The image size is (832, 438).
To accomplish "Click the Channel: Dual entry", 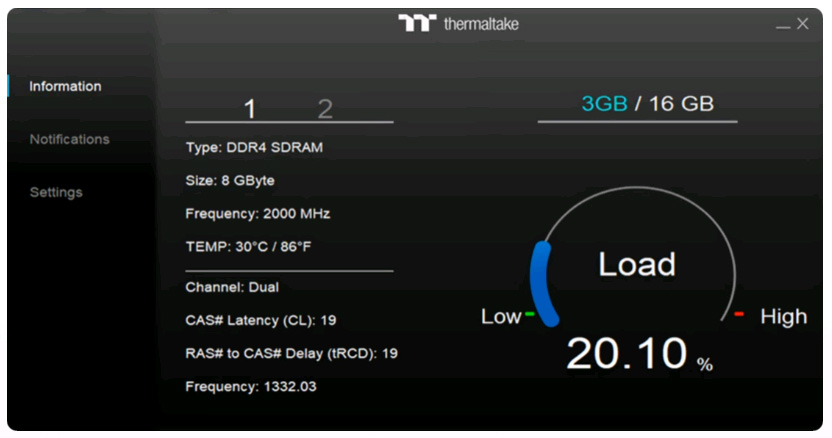I will coord(232,287).
